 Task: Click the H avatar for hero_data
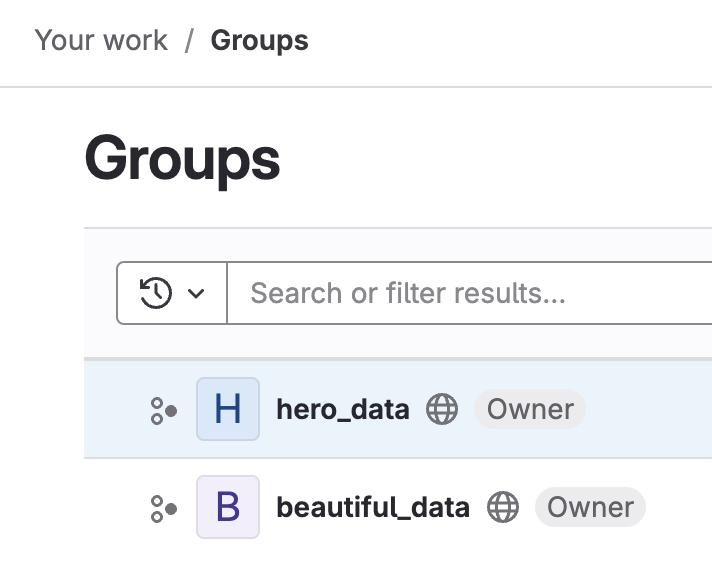tap(228, 409)
